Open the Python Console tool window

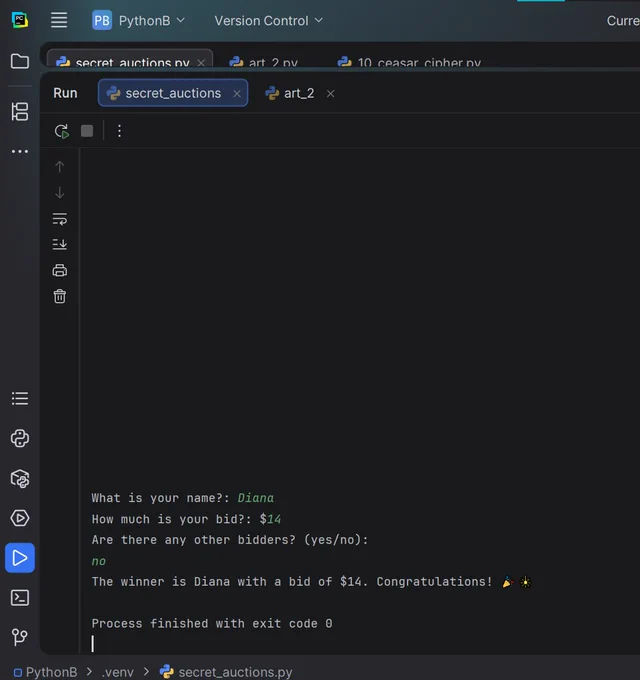click(20, 438)
